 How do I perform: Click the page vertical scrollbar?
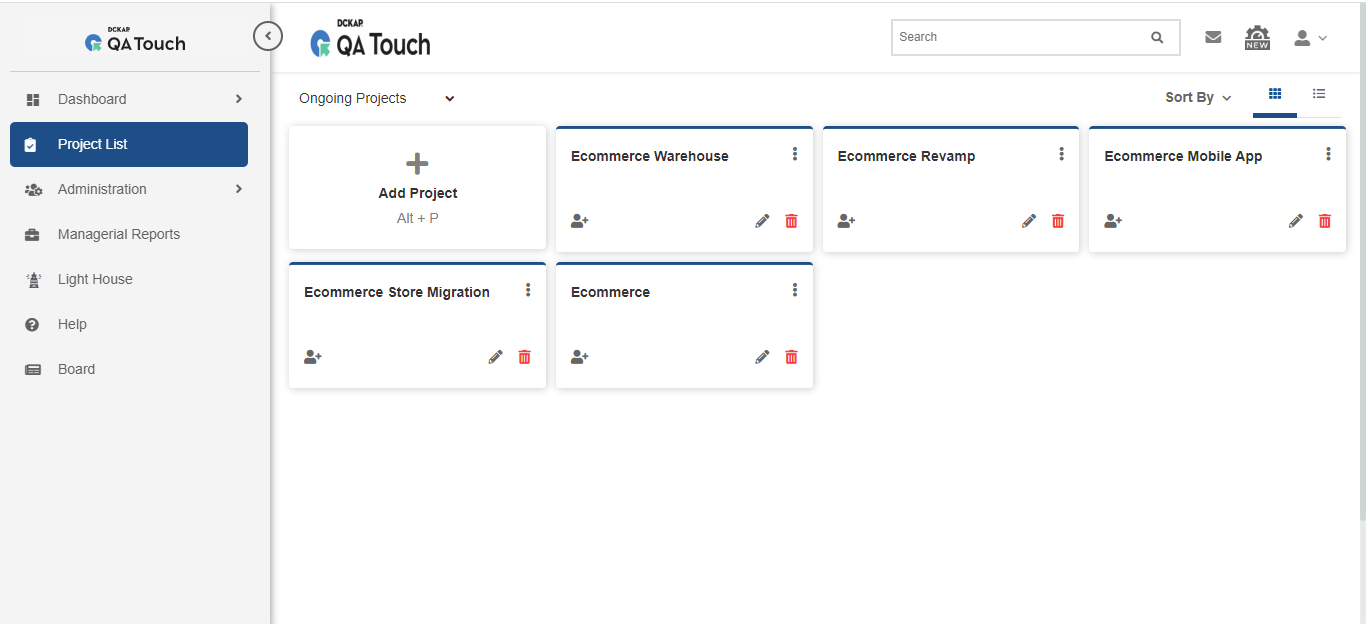coord(1362,260)
